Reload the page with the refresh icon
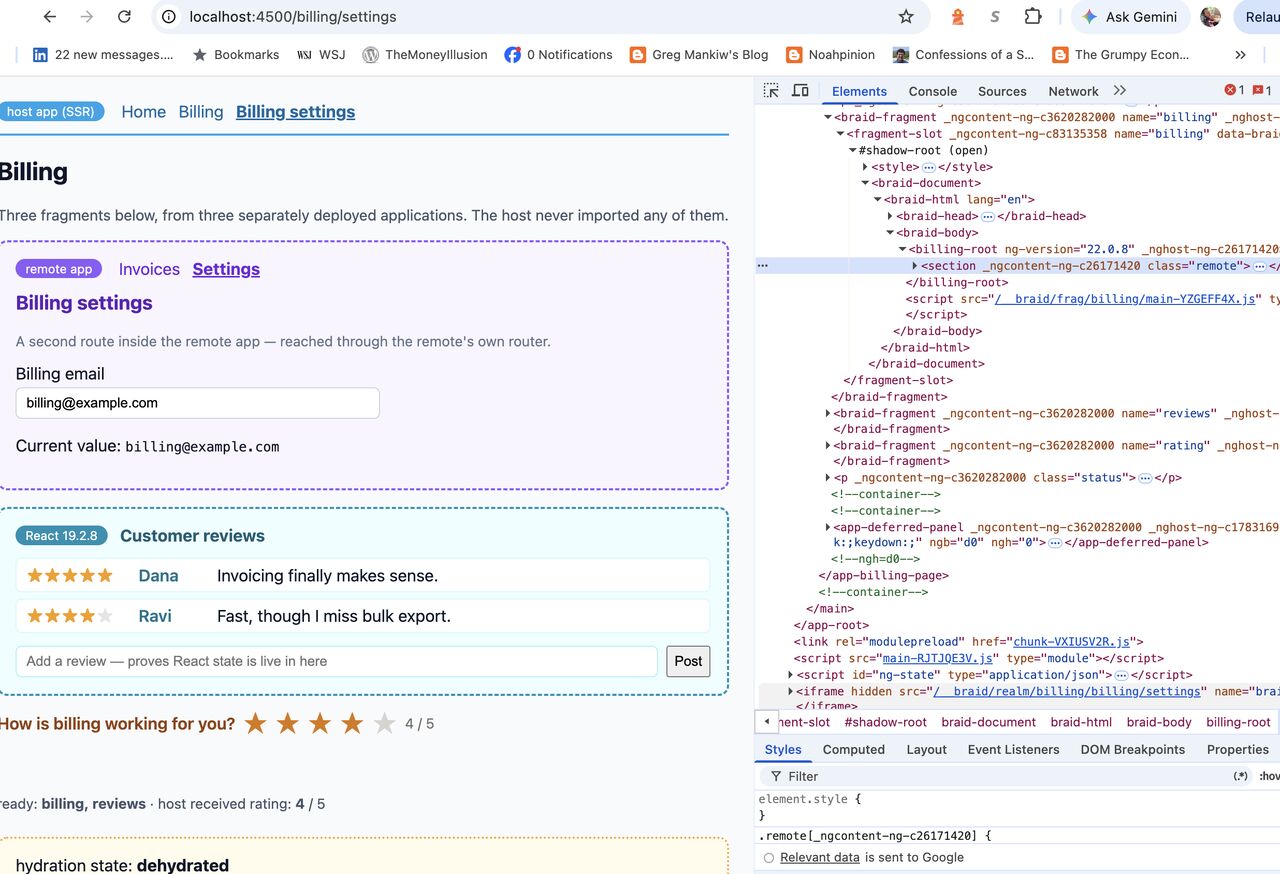1280x874 pixels. click(124, 17)
